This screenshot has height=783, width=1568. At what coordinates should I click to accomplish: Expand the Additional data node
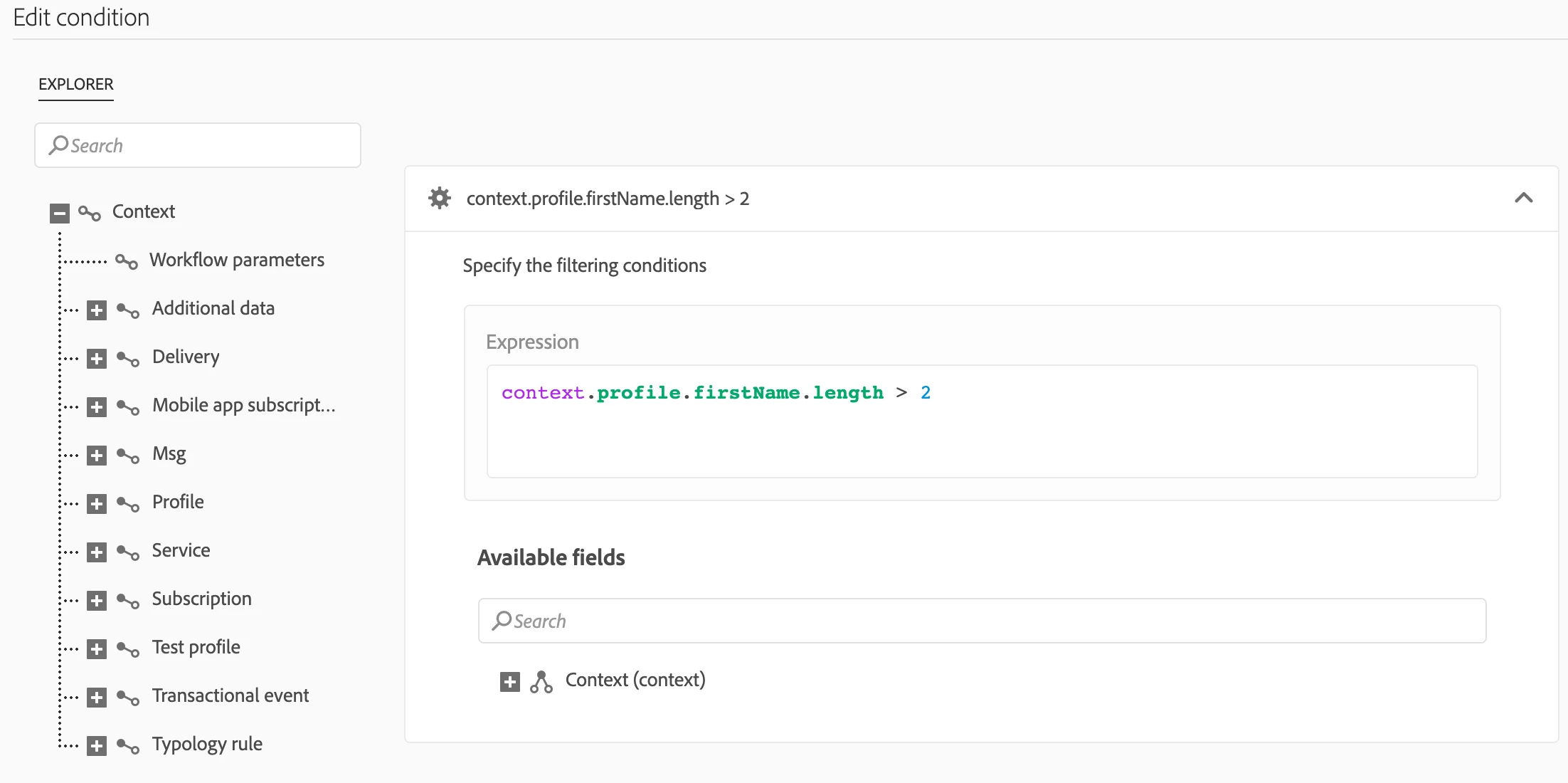click(x=97, y=310)
